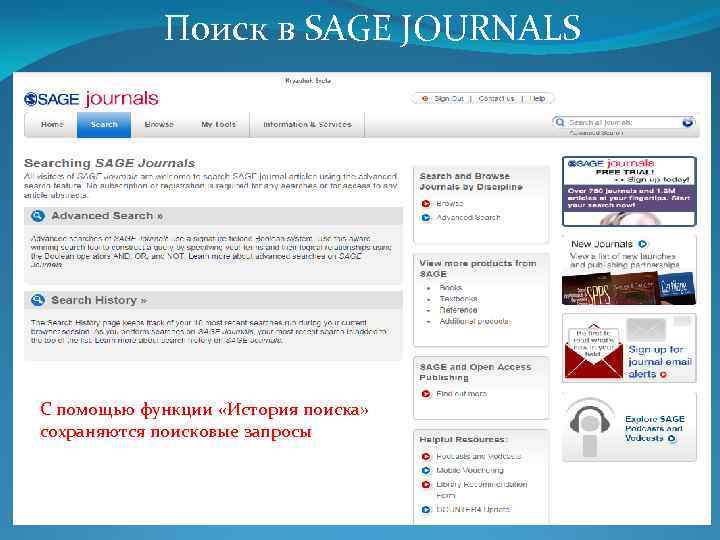Click the Advanced Search magnifier icon
Screen dimensions: 720x540
point(38,216)
